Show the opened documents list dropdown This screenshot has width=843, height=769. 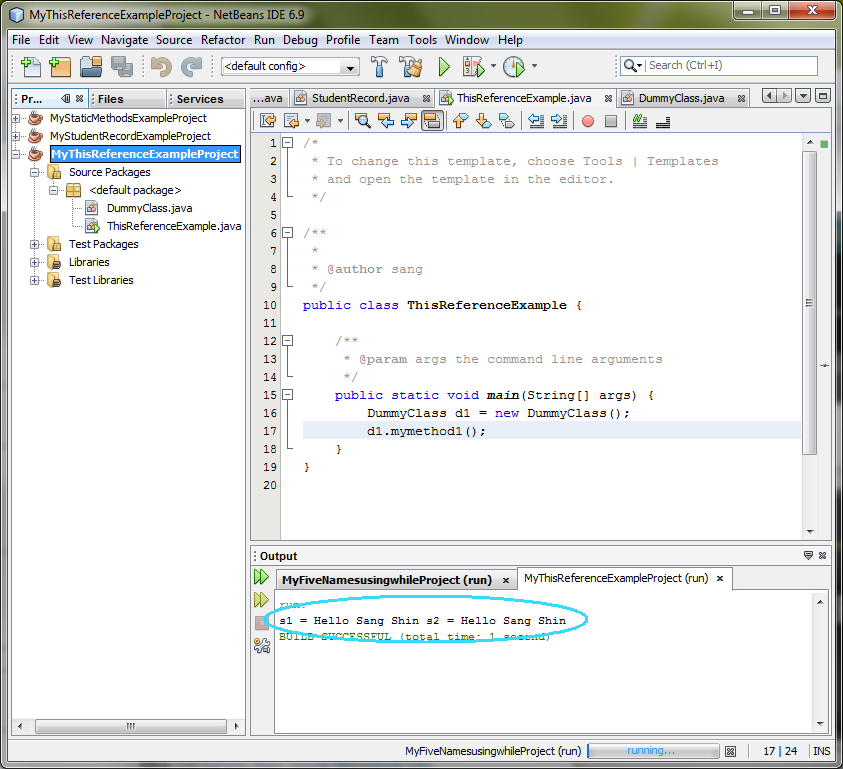tap(803, 96)
